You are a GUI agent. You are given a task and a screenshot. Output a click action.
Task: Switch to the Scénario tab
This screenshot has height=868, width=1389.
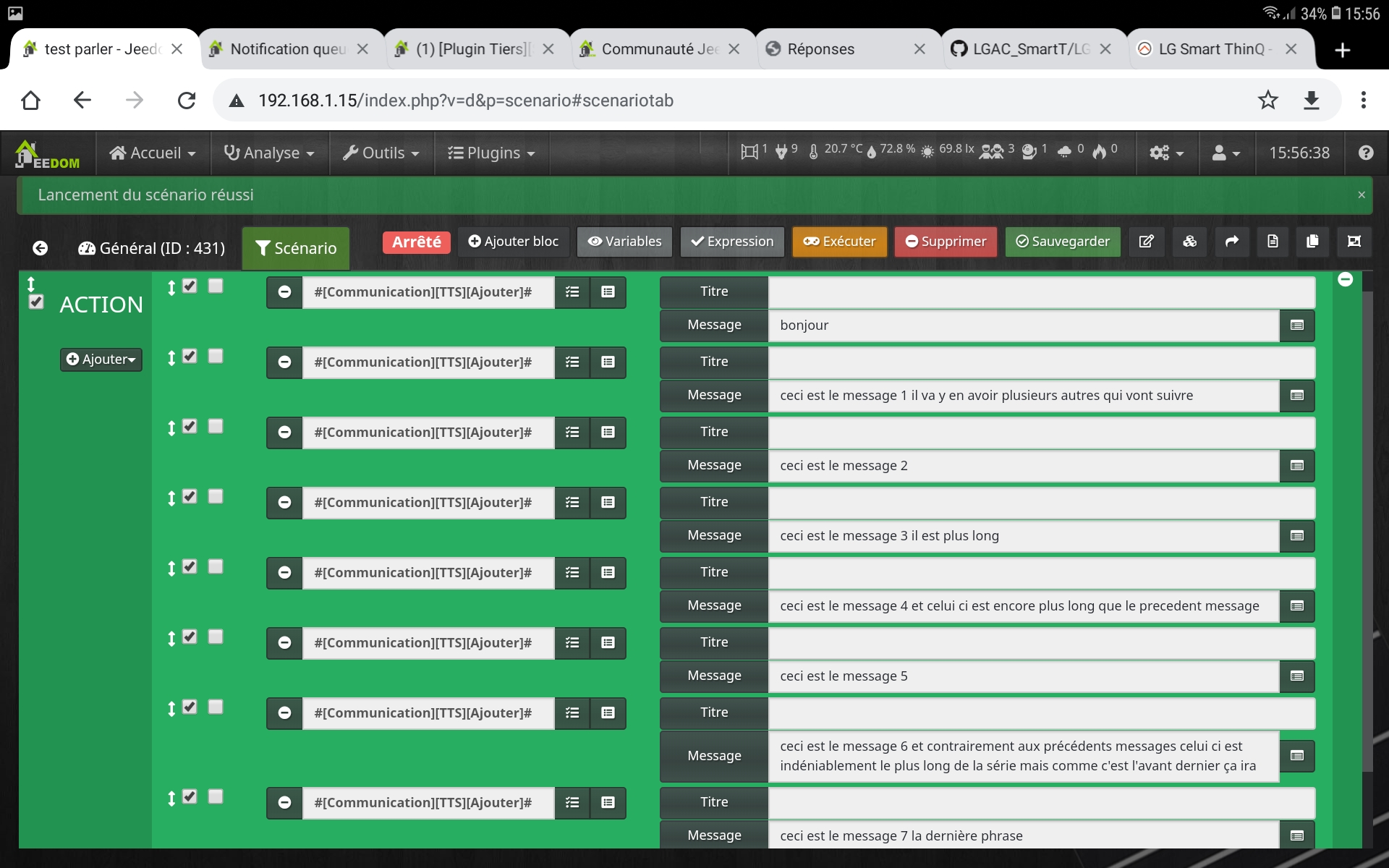pyautogui.click(x=296, y=248)
